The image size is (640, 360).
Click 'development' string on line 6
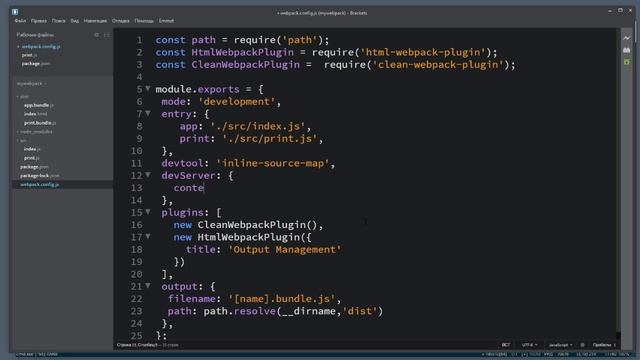(x=237, y=102)
